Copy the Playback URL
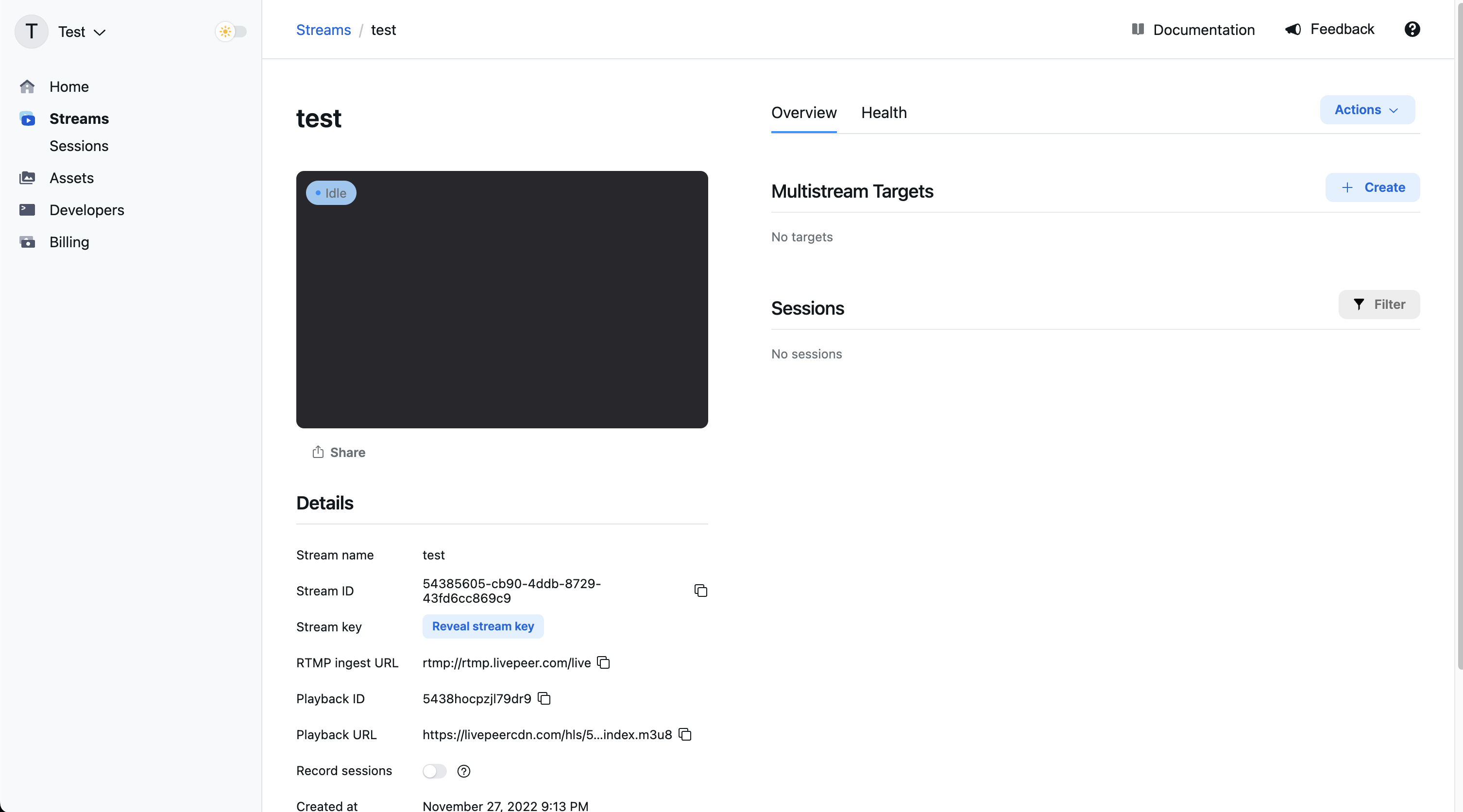The width and height of the screenshot is (1463, 812). pos(685,734)
